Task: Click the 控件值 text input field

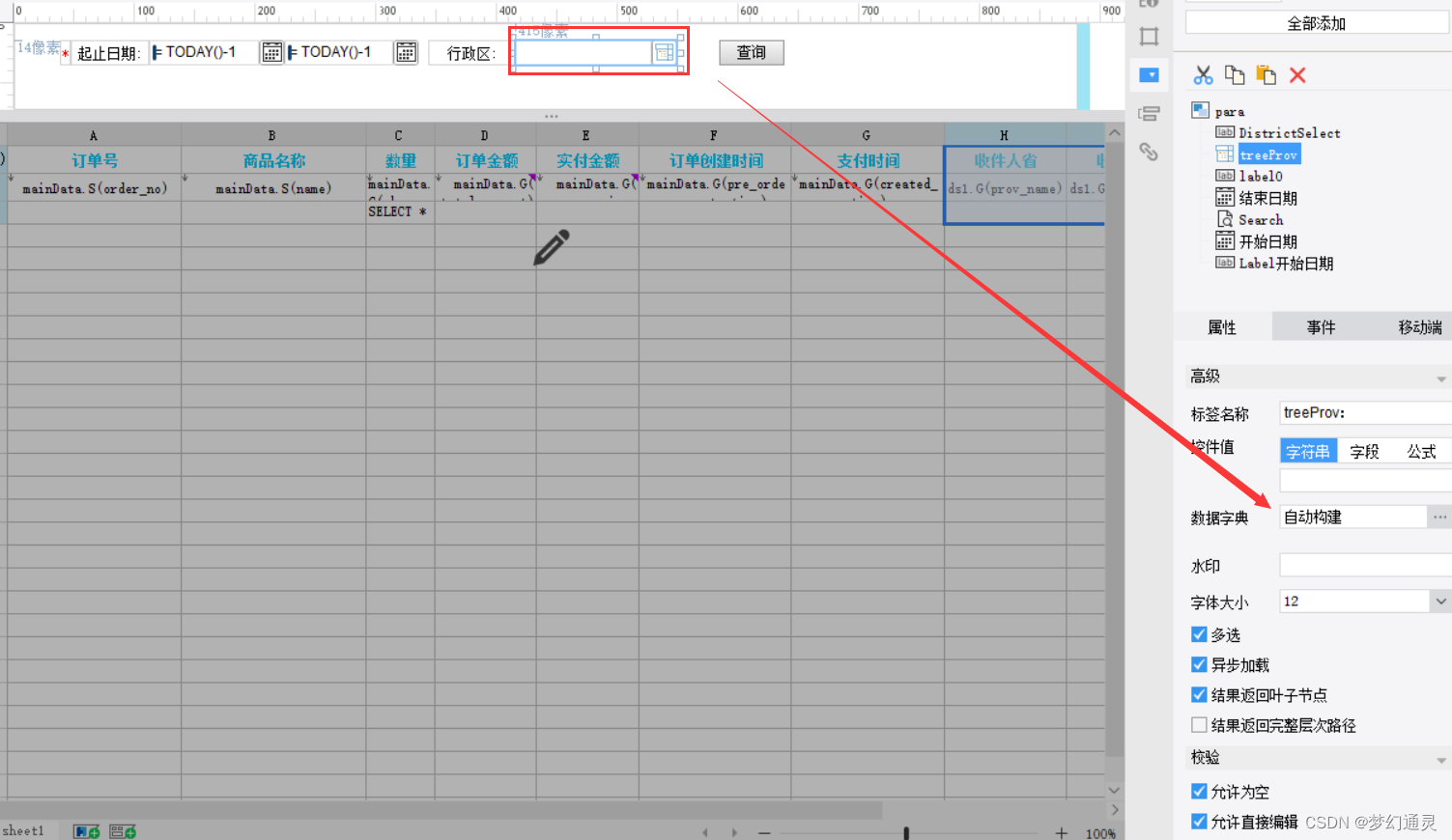Action: click(1365, 480)
